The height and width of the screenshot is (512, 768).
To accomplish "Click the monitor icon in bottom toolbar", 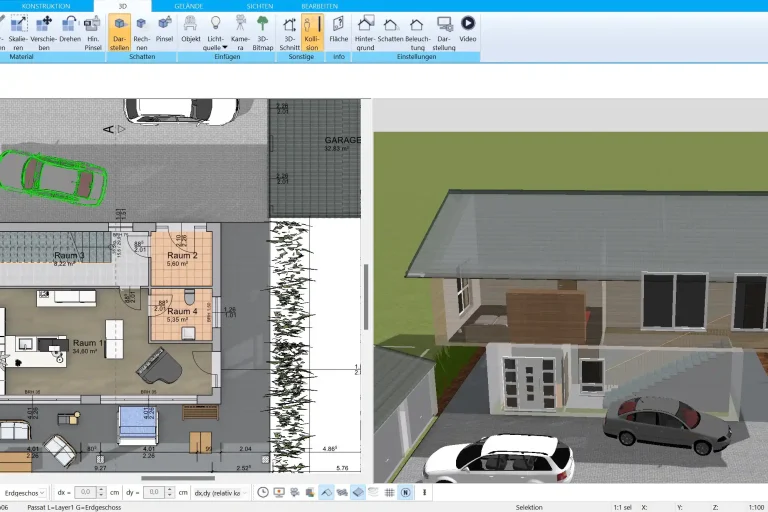I will click(x=279, y=492).
